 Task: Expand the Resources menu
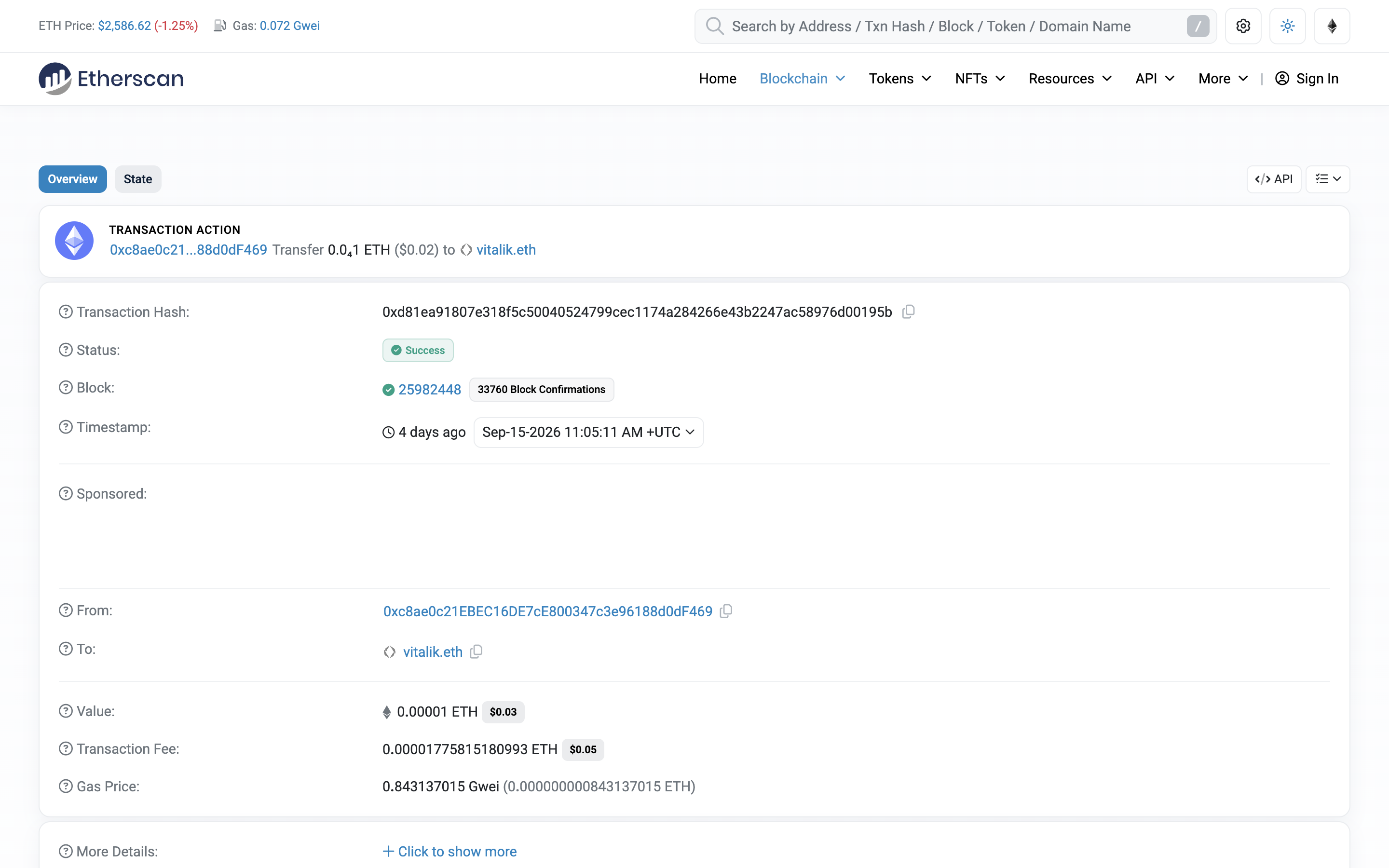tap(1070, 79)
